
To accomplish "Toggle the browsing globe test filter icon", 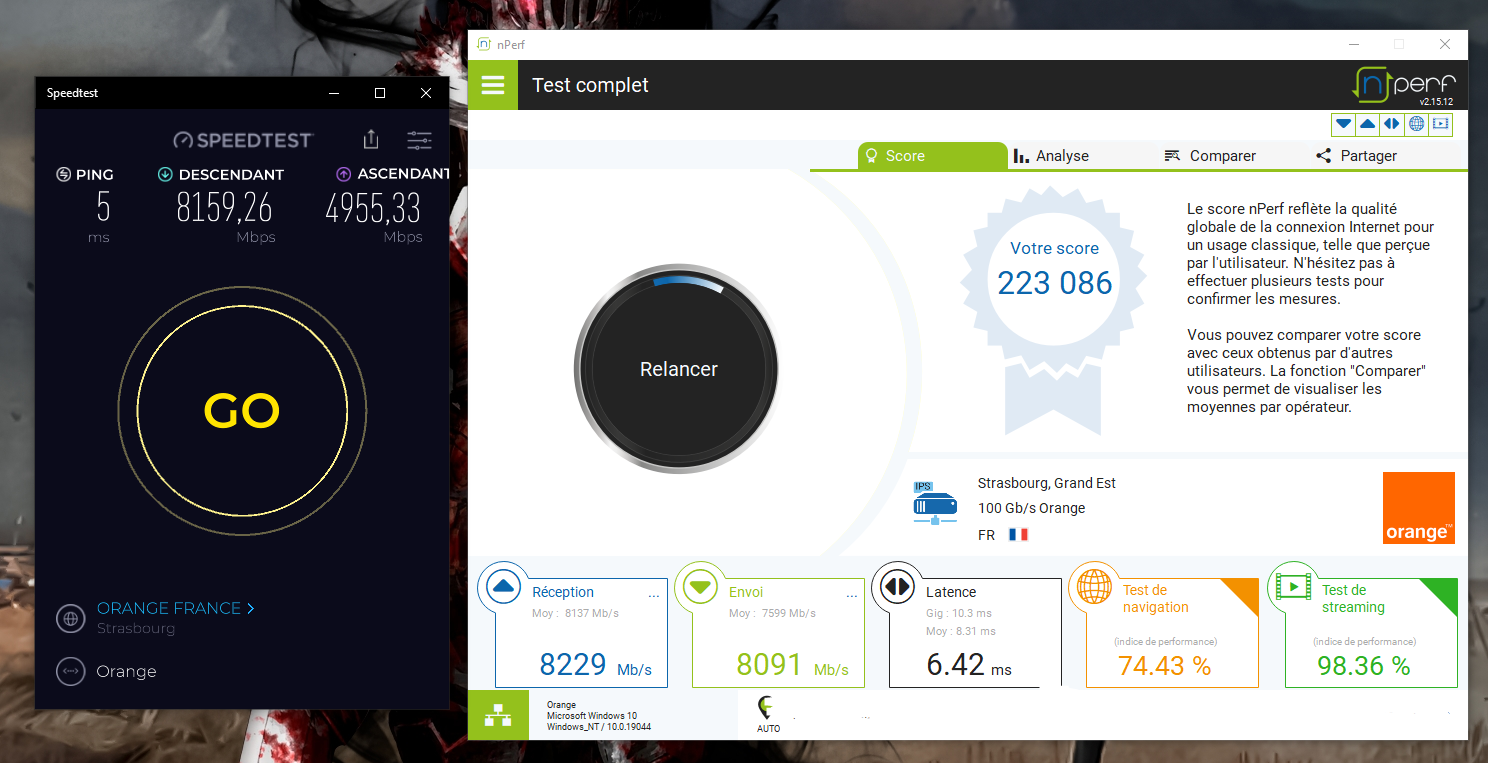I will (x=1416, y=124).
